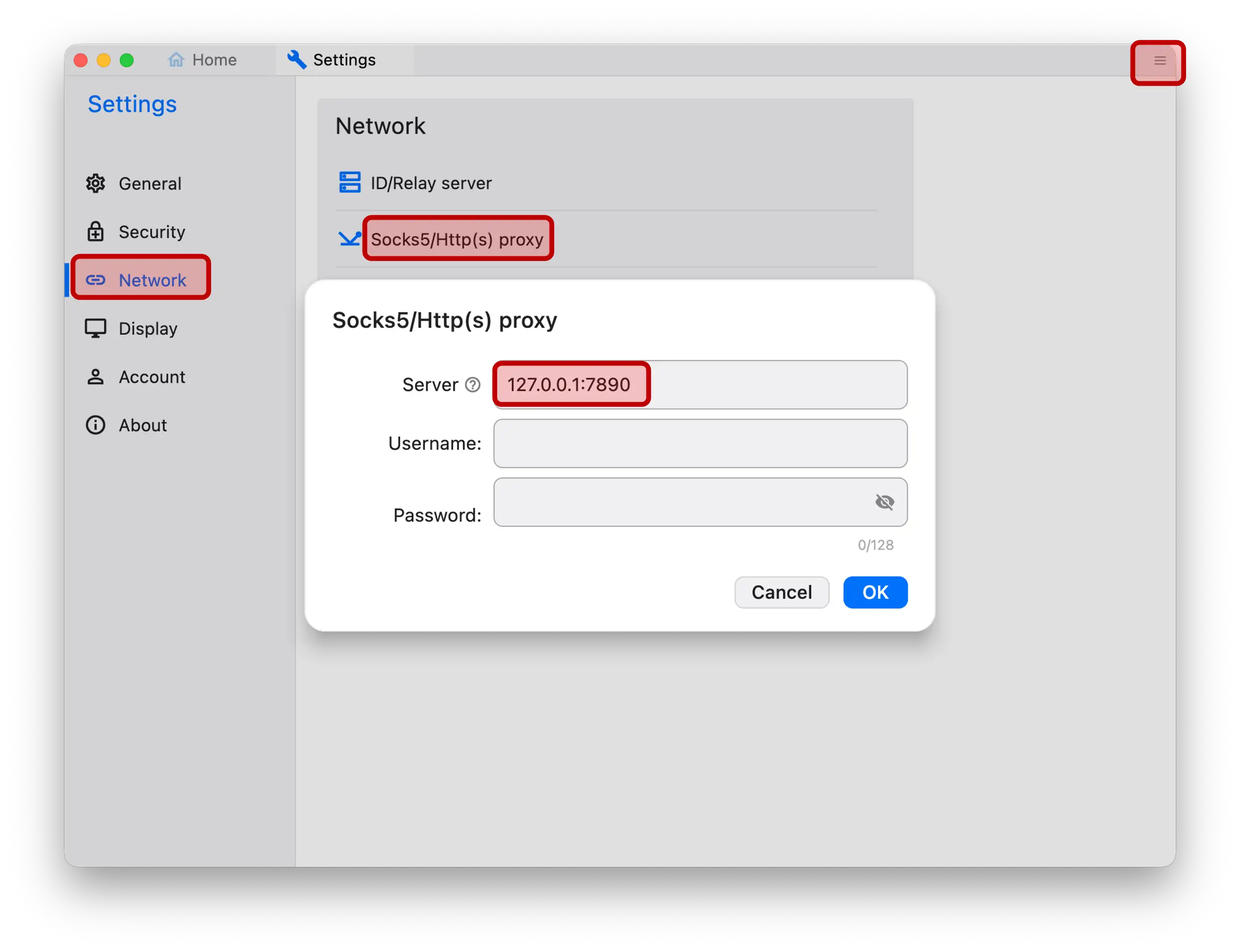
Task: Open Socks5/Http(s) proxy setting row
Action: click(458, 239)
